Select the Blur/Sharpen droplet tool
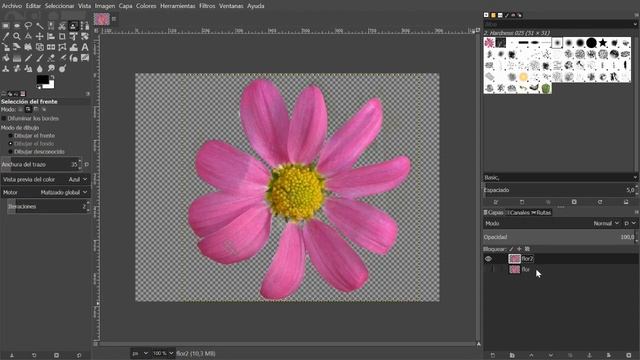 tap(40, 69)
